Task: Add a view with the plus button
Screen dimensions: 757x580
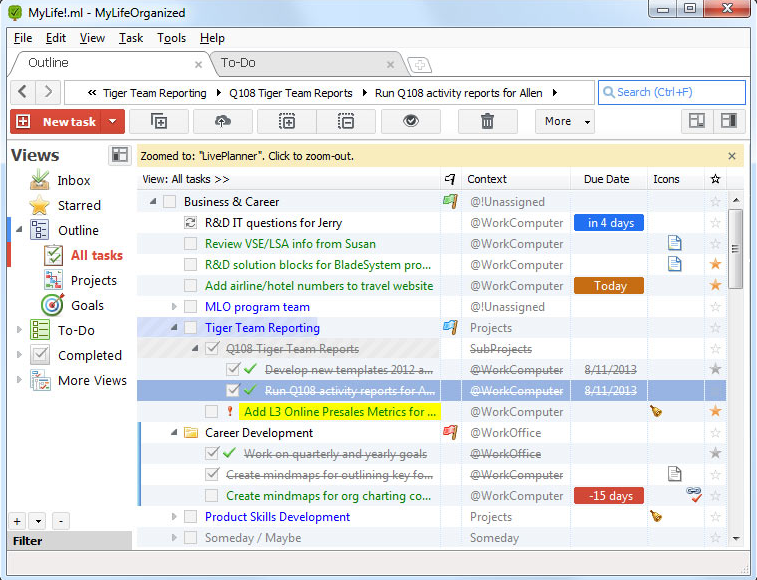Action: click(17, 521)
